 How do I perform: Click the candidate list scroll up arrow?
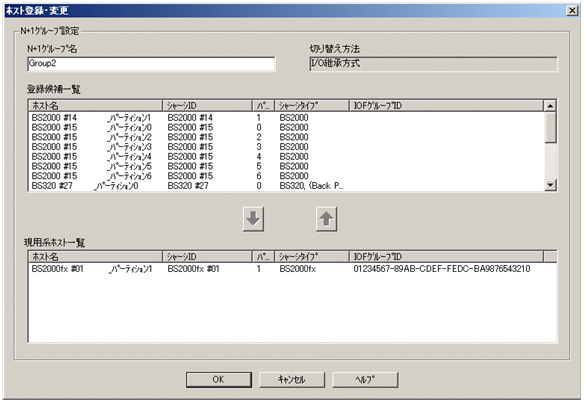[x=550, y=106]
